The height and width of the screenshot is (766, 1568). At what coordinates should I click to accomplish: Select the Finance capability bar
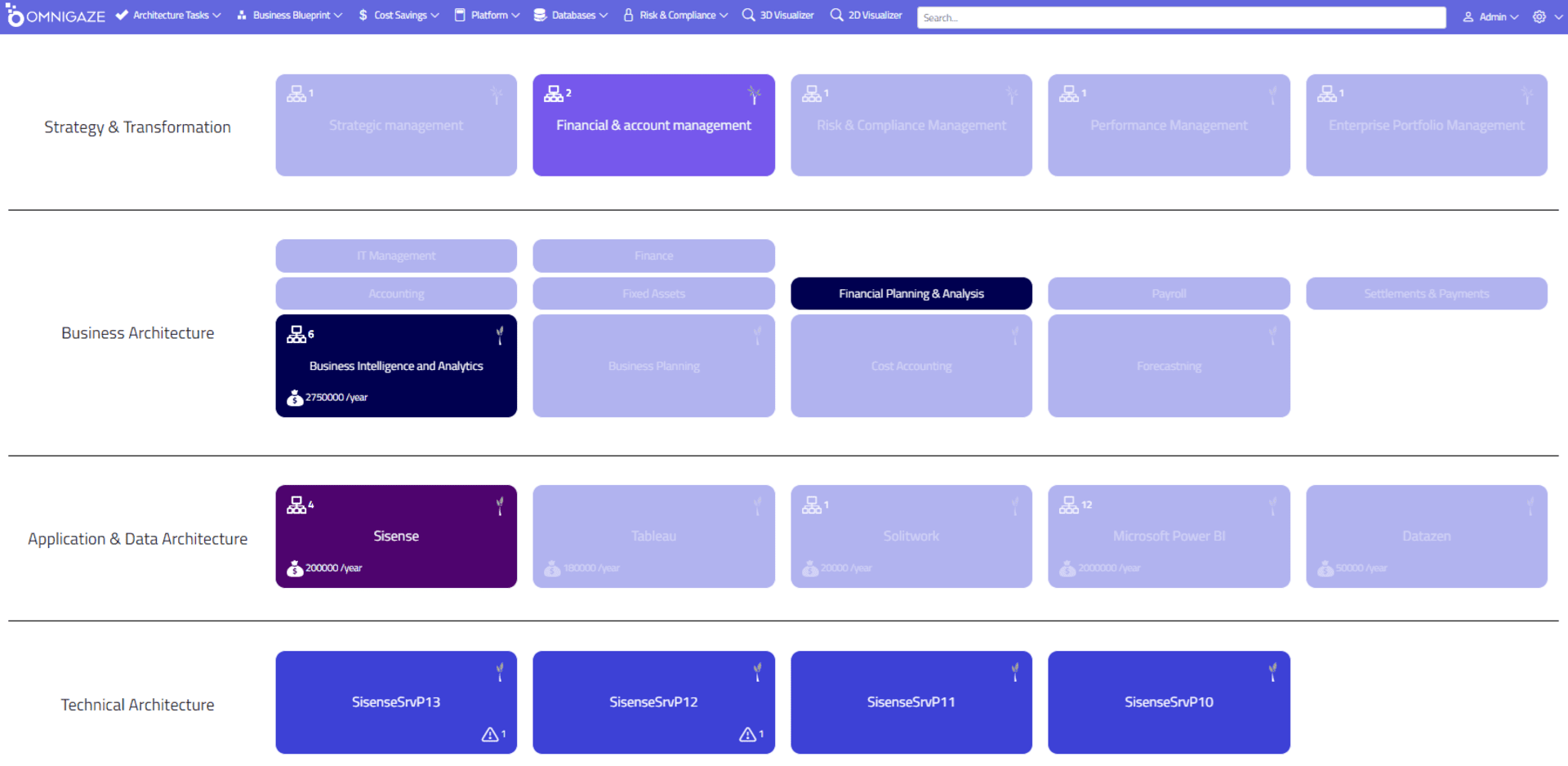[x=653, y=256]
